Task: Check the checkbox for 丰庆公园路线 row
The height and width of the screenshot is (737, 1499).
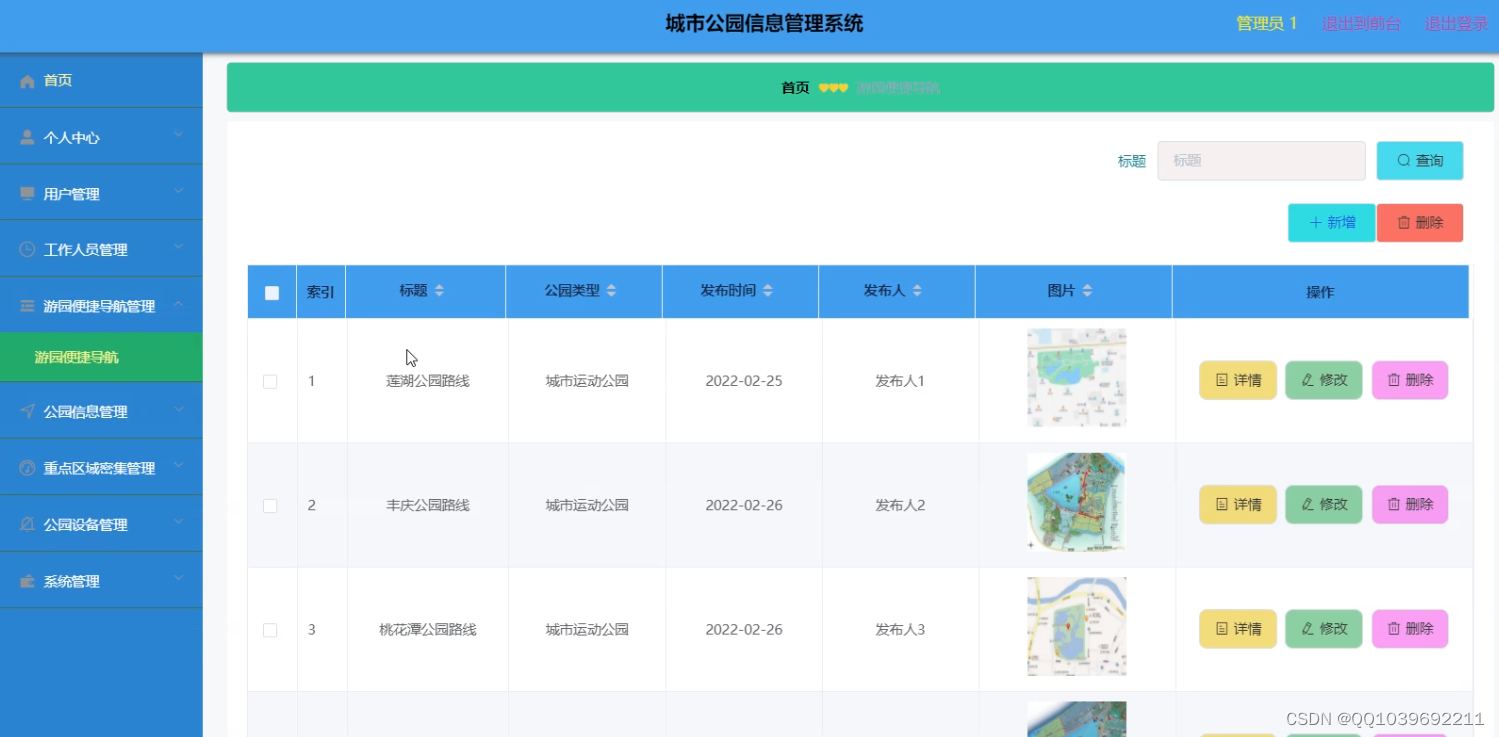Action: (271, 505)
